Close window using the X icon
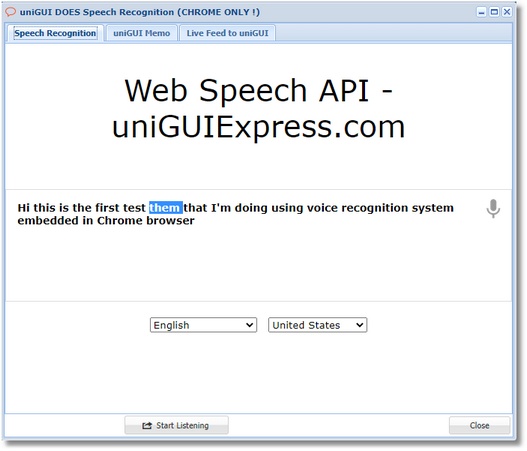 click(507, 12)
